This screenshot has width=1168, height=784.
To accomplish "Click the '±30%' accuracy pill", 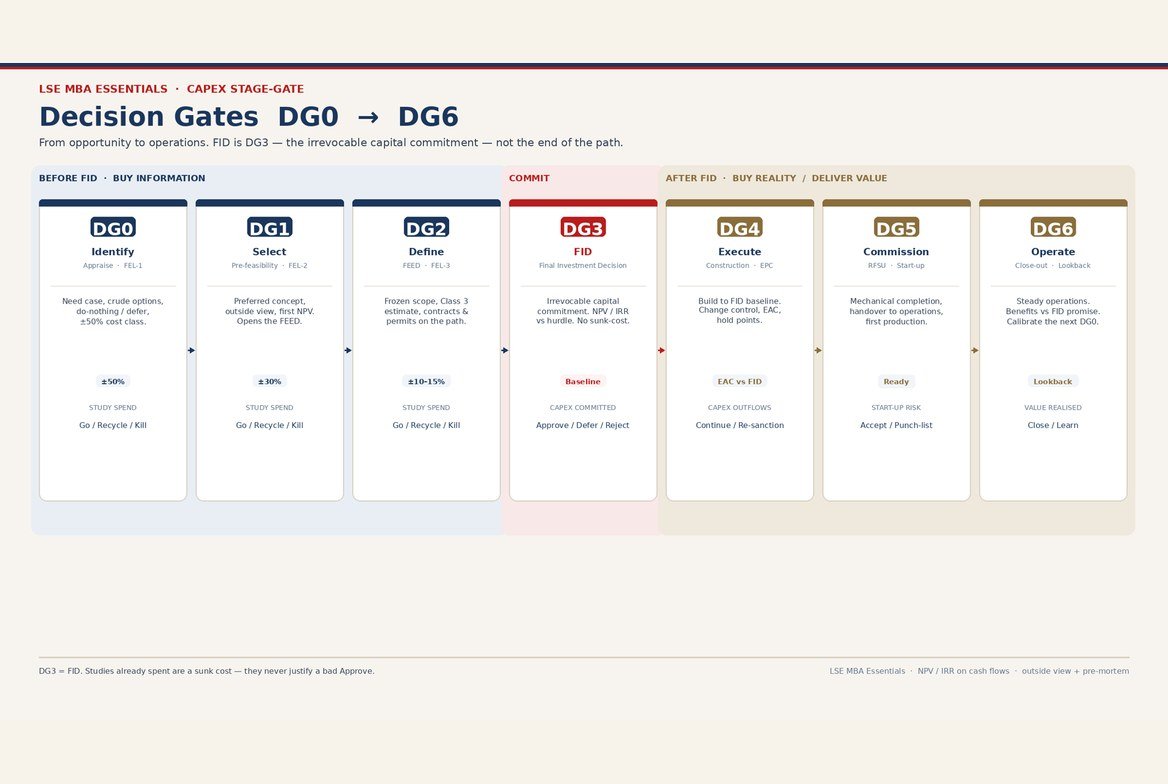I will coord(270,382).
